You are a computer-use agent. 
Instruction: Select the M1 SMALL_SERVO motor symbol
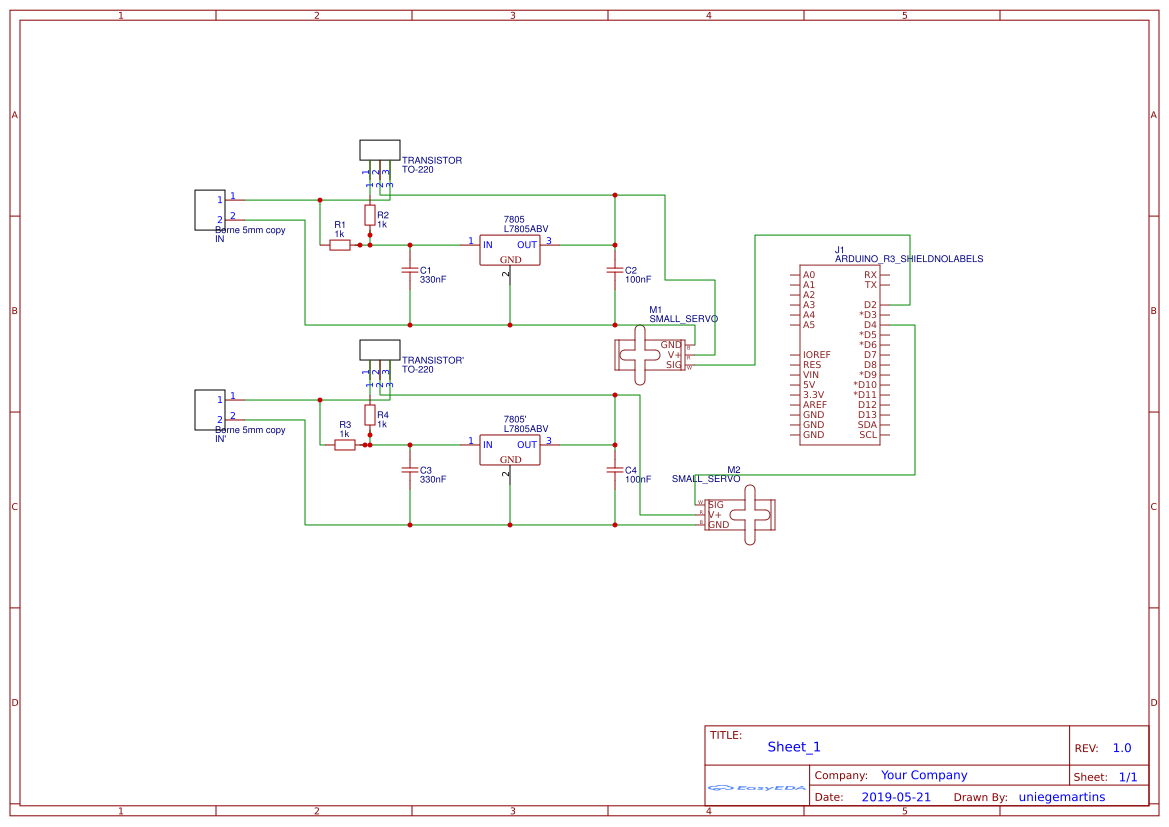click(x=649, y=354)
